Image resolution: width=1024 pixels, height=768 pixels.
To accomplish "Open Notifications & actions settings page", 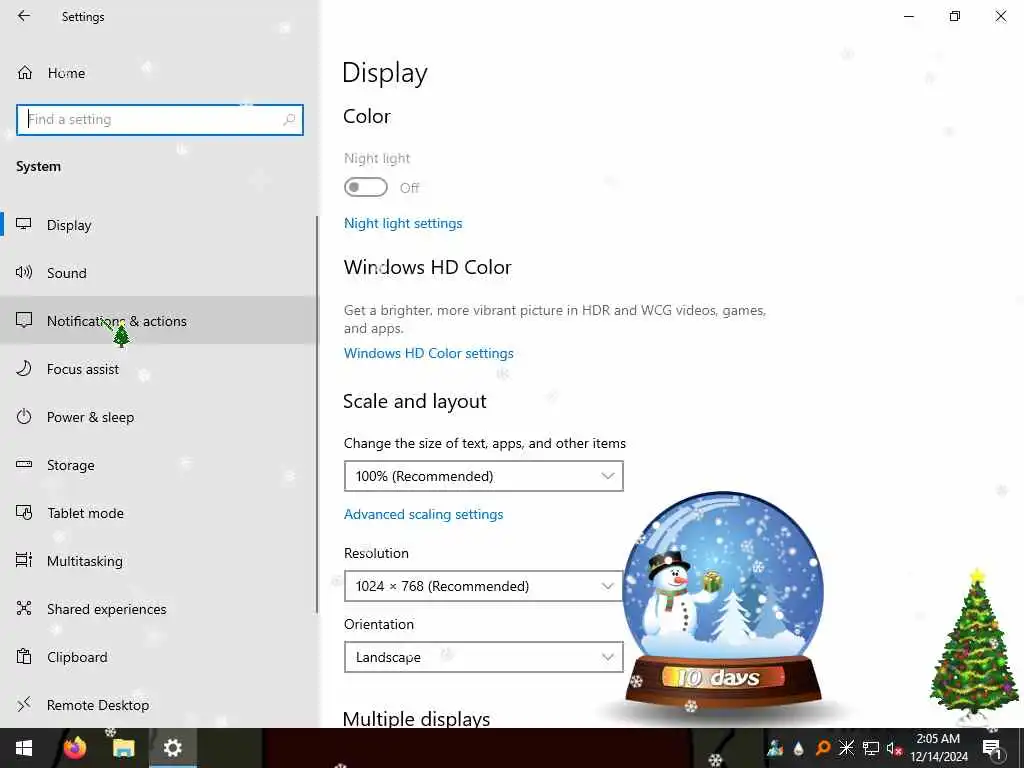I will [159, 320].
